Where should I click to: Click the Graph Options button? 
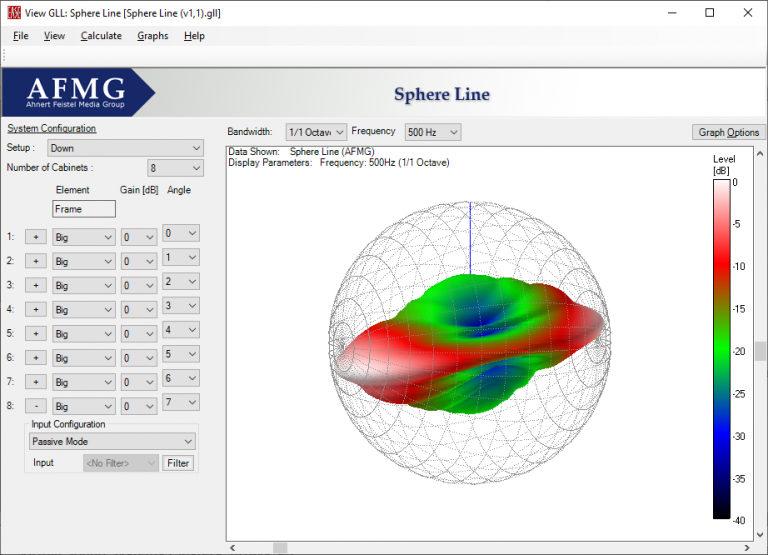728,132
